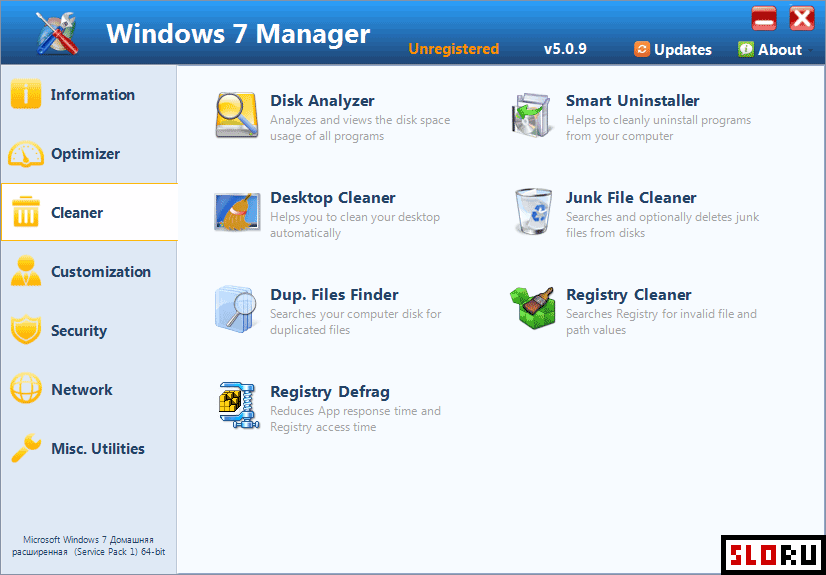Launch Smart Uninstaller box icon

pyautogui.click(x=533, y=115)
